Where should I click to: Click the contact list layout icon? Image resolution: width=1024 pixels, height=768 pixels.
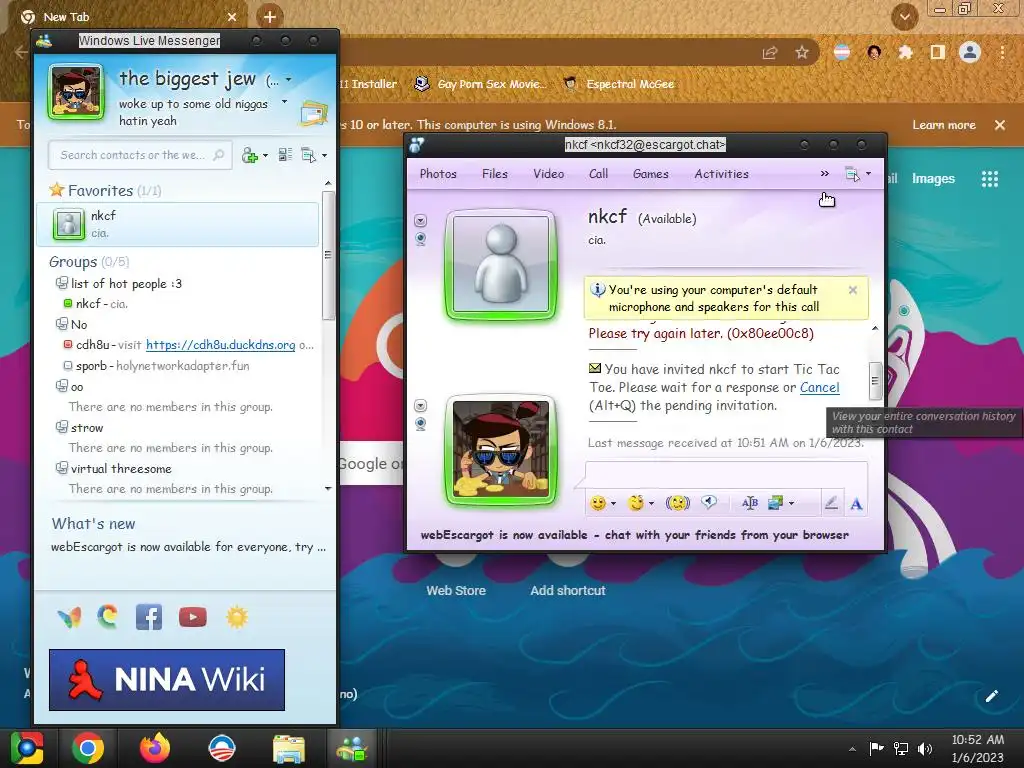click(x=285, y=155)
